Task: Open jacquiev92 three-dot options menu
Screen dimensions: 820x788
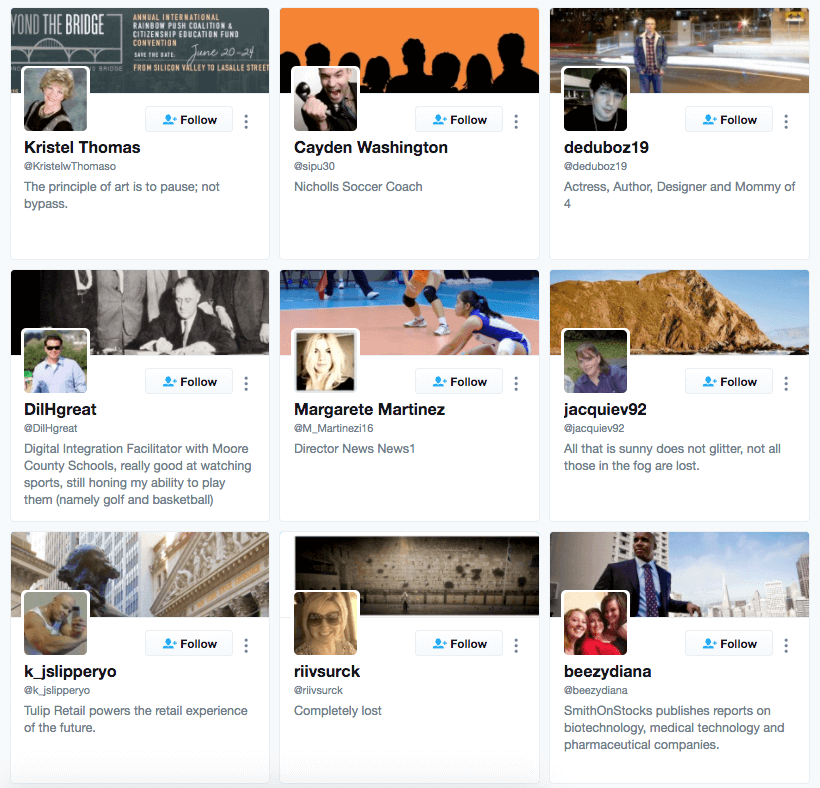Action: click(x=785, y=383)
